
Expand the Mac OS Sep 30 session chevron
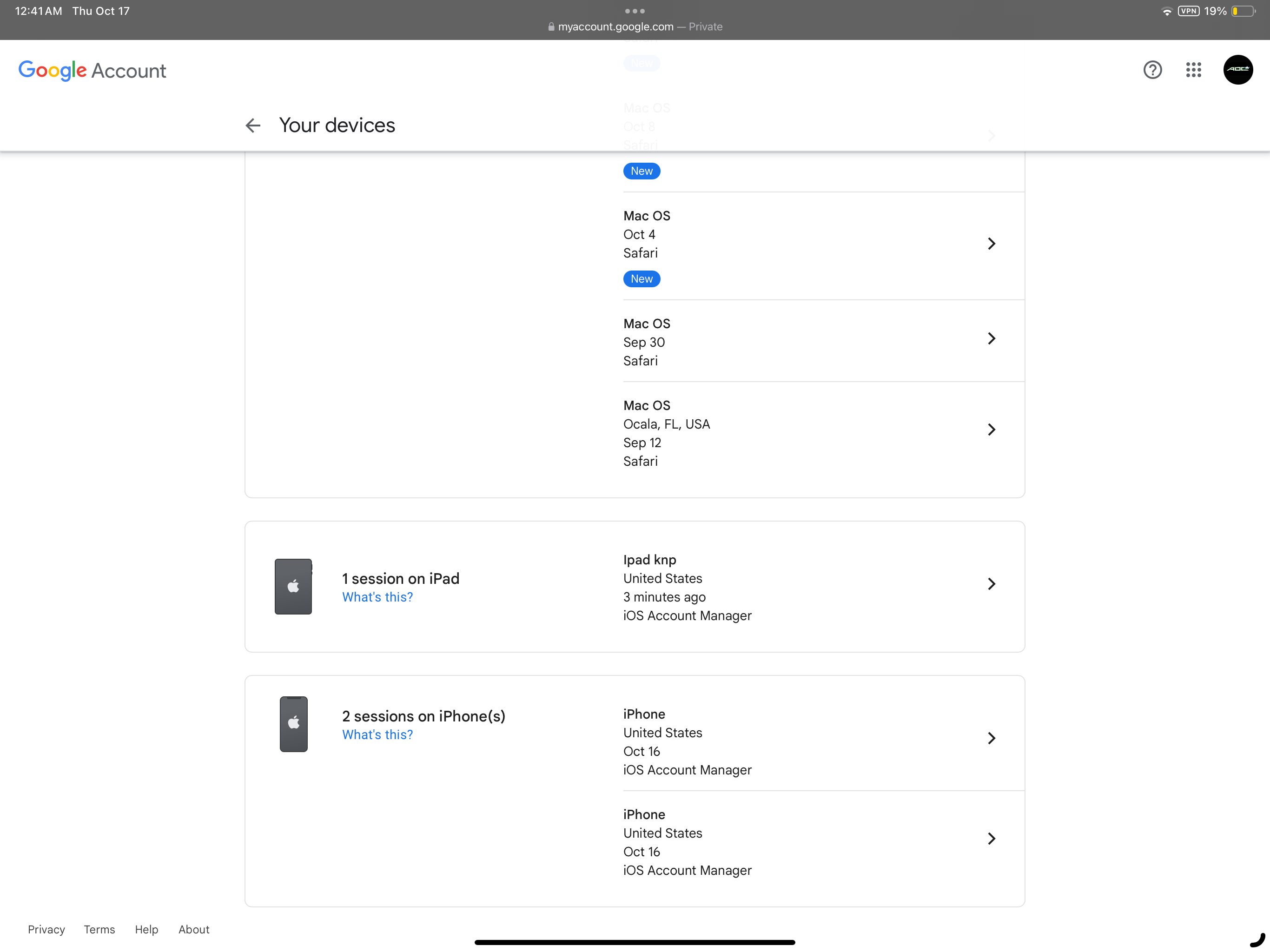992,338
